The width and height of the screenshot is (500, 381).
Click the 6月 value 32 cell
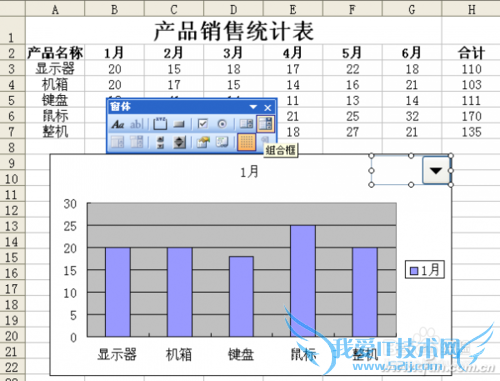pyautogui.click(x=412, y=116)
